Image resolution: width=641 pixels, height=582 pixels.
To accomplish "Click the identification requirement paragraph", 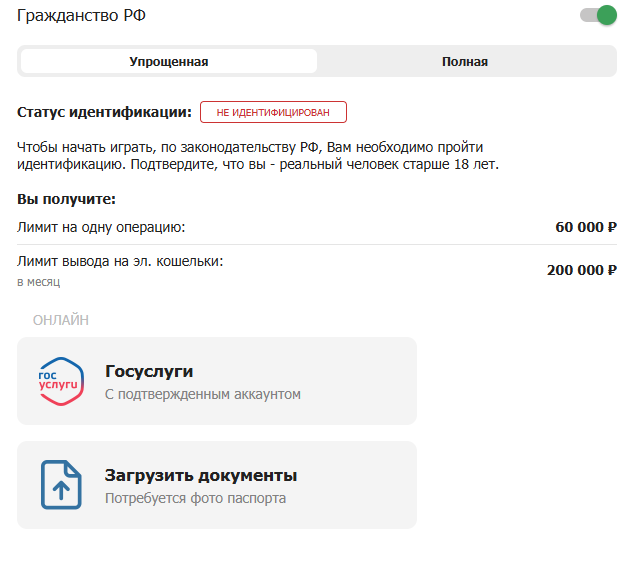I will coord(258,155).
